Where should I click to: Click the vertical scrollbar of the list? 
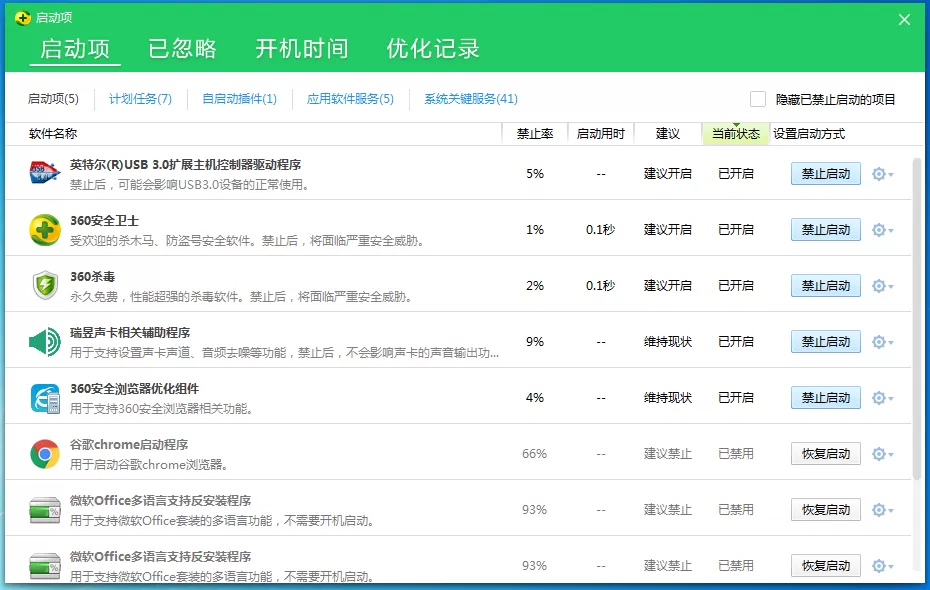coord(917,317)
